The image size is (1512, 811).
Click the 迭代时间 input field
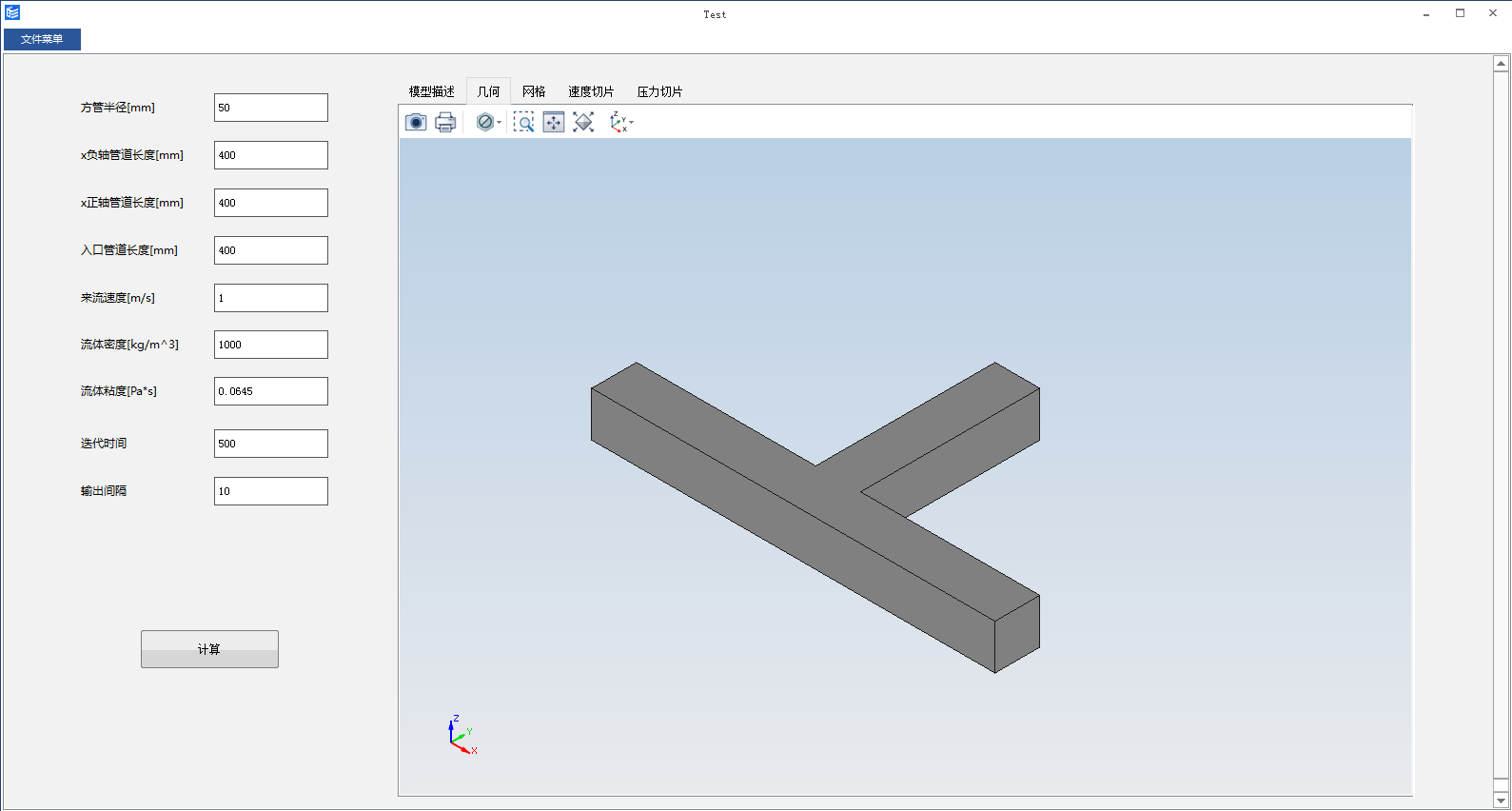(x=271, y=444)
